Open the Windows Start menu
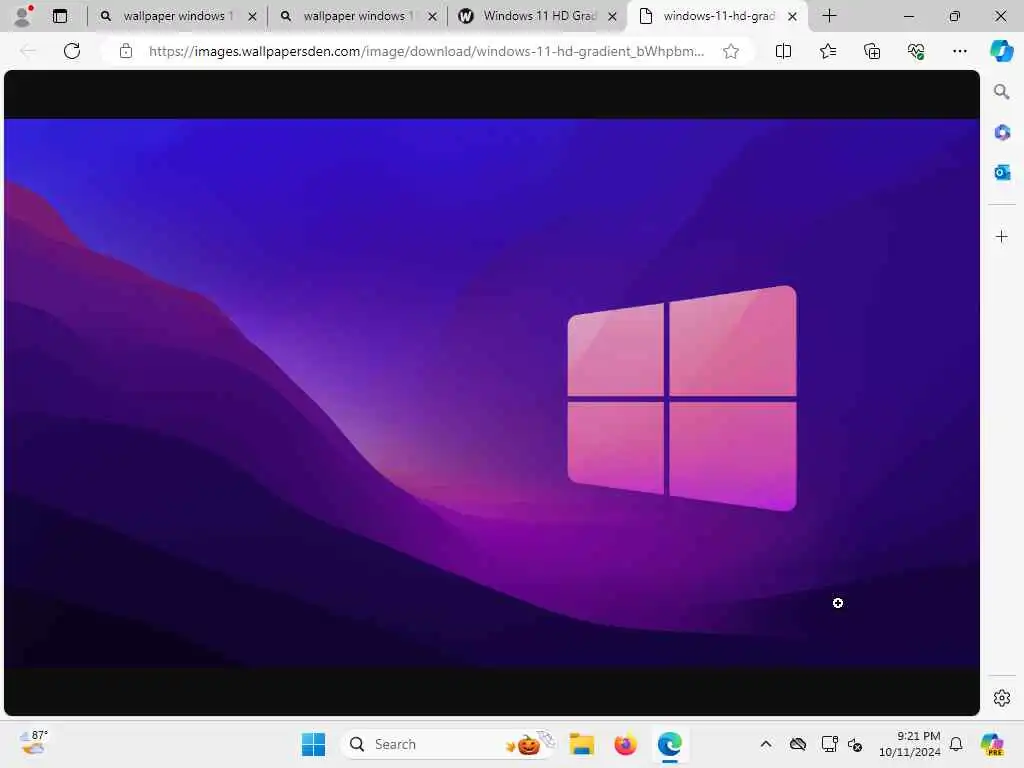 click(x=313, y=744)
